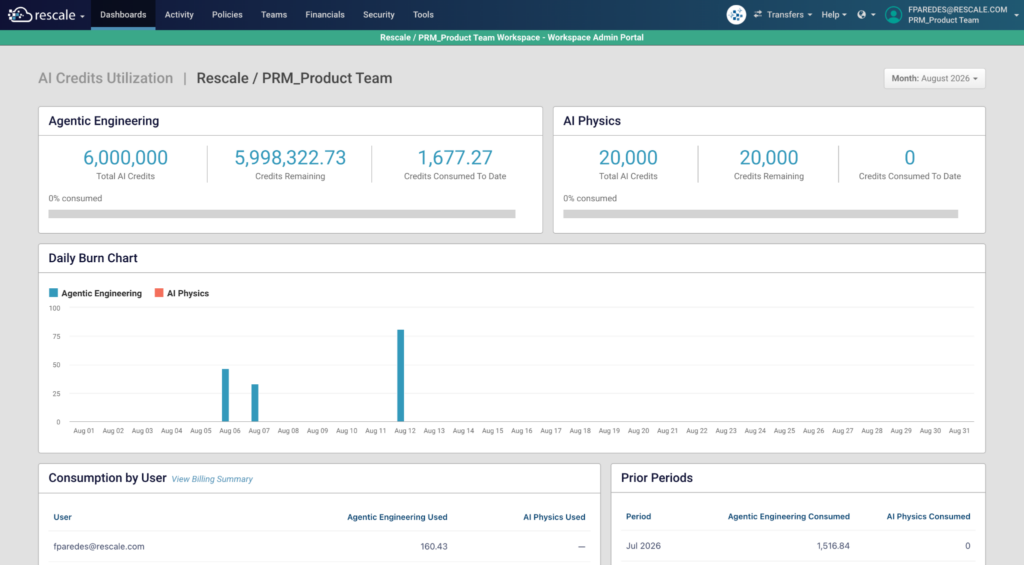Click AI Physics Consumed column header
Viewport: 1024px width, 565px height.
[x=928, y=516]
